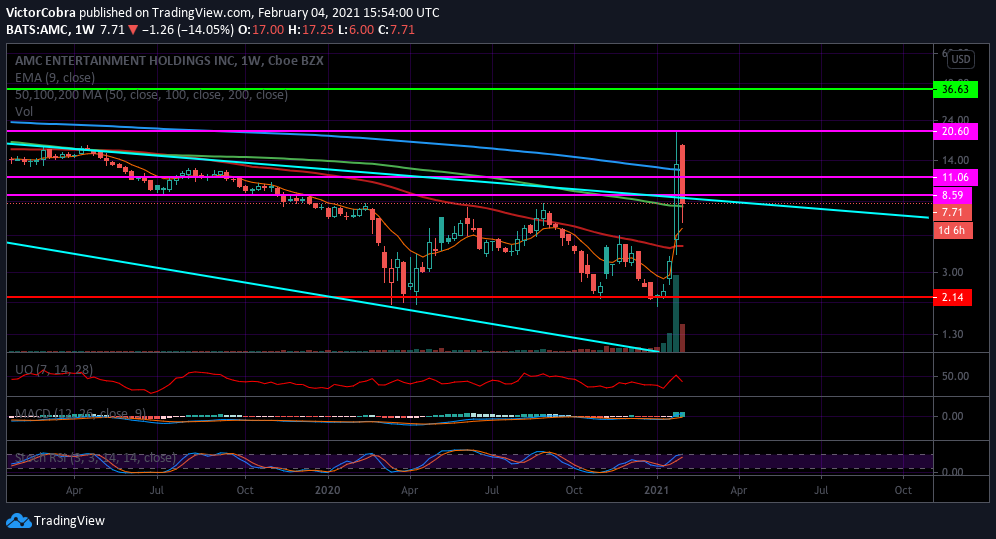The width and height of the screenshot is (996, 539).
Task: Click the 3.00 price axis tick
Action: (x=952, y=272)
